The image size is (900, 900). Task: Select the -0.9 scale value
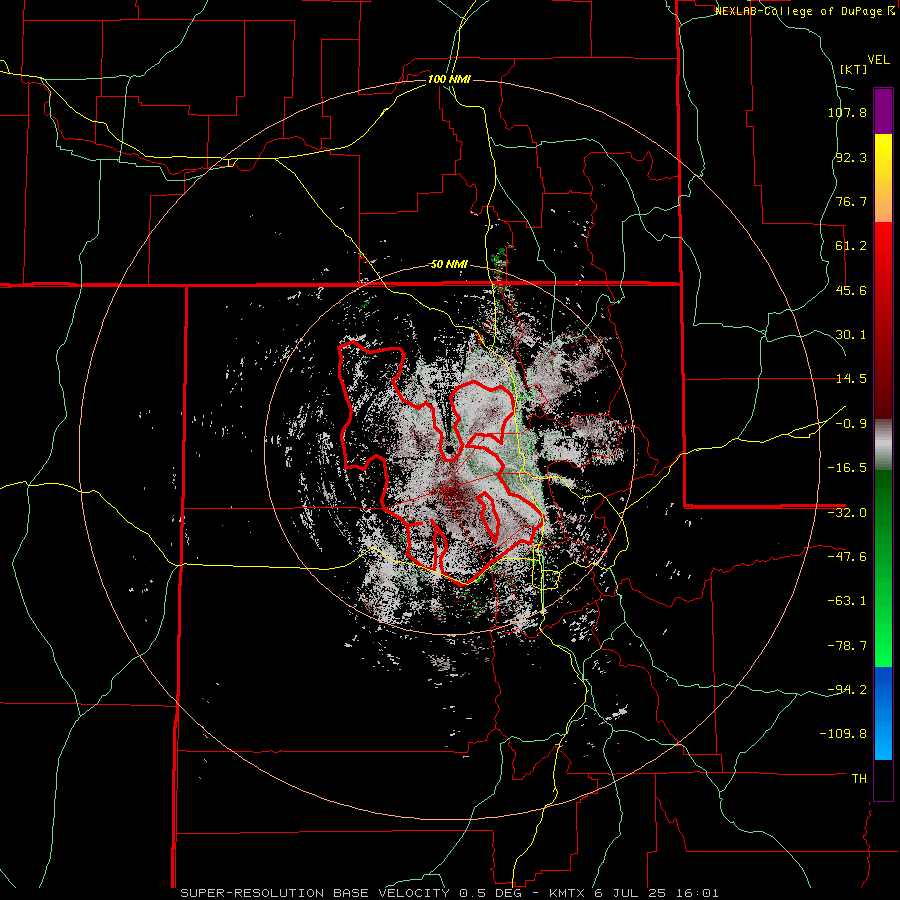(x=851, y=424)
